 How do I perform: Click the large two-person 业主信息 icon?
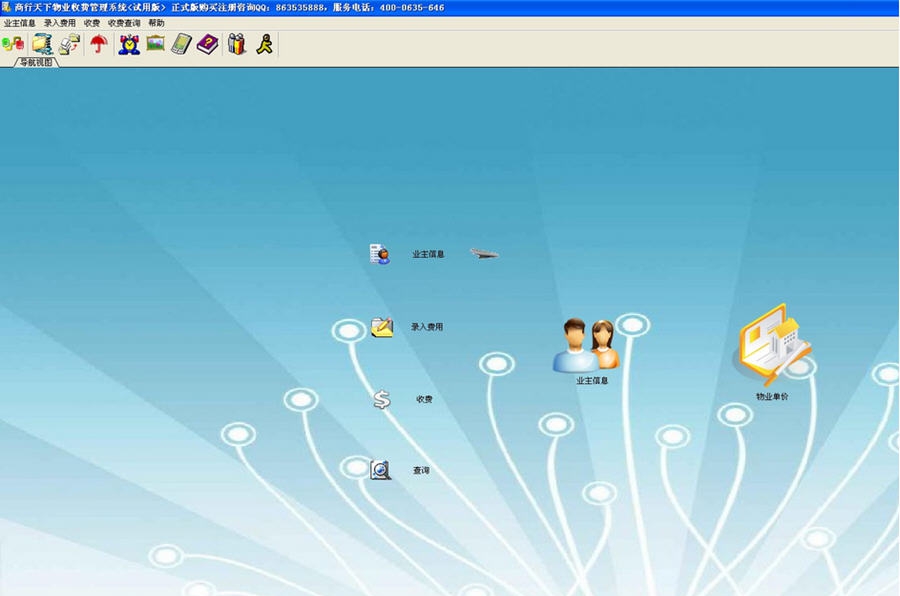point(586,345)
